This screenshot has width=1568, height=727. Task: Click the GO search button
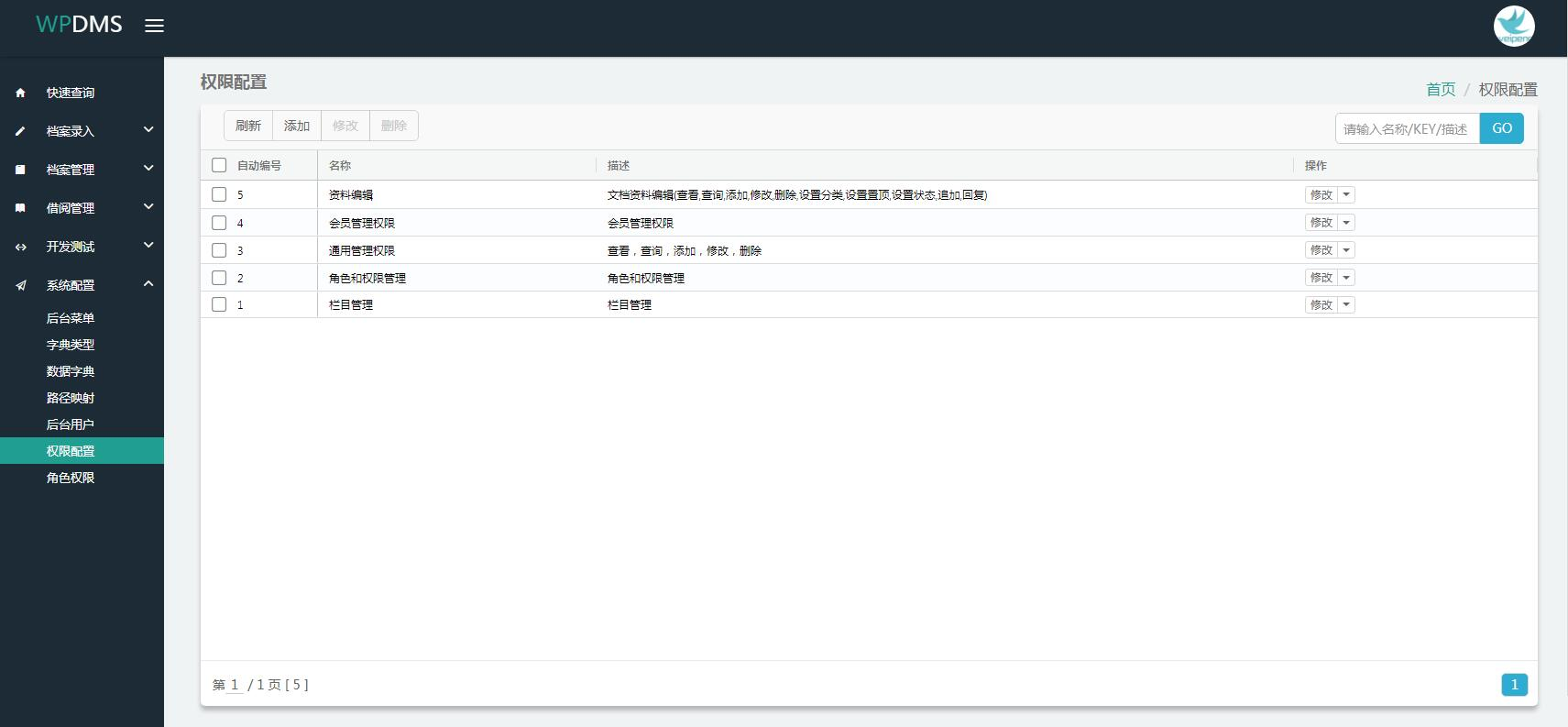coord(1502,128)
